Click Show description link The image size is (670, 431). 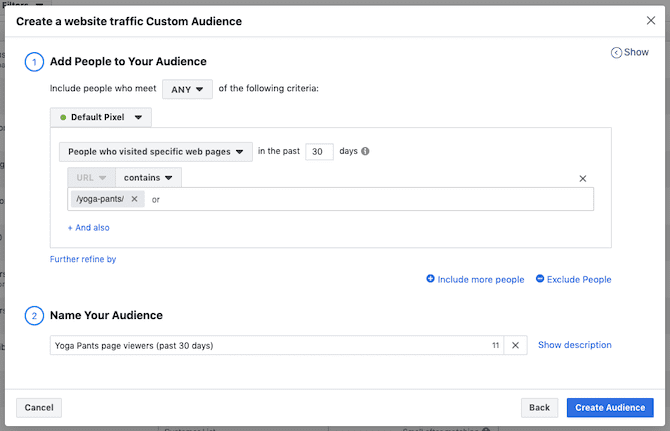[x=574, y=345]
